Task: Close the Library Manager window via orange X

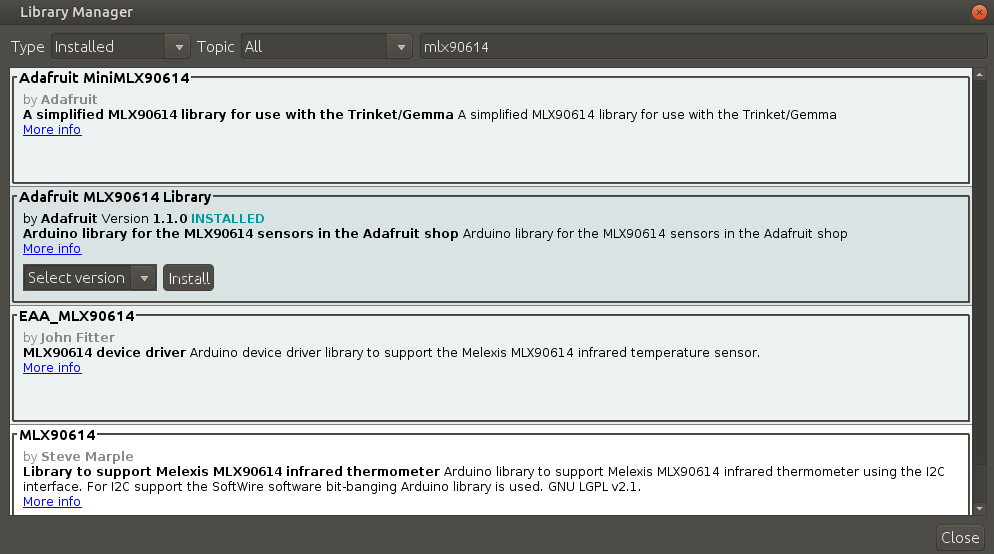Action: point(979,13)
